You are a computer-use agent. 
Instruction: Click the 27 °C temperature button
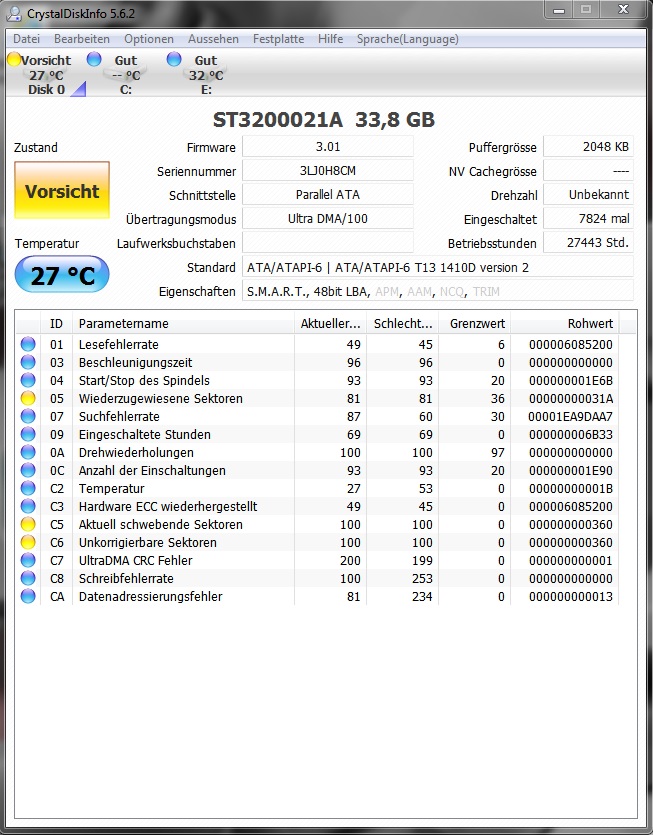[62, 275]
